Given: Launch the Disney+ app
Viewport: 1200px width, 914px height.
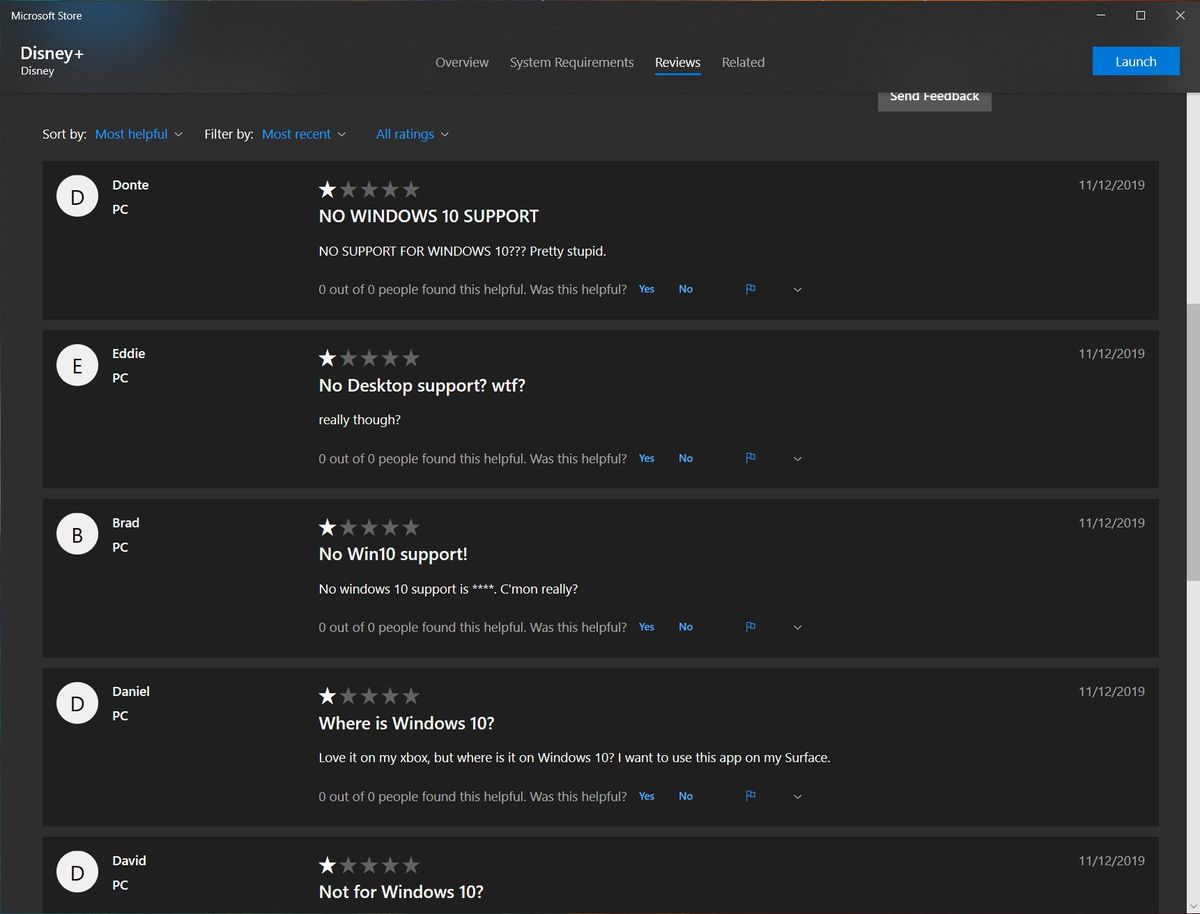Looking at the screenshot, I should [x=1136, y=61].
